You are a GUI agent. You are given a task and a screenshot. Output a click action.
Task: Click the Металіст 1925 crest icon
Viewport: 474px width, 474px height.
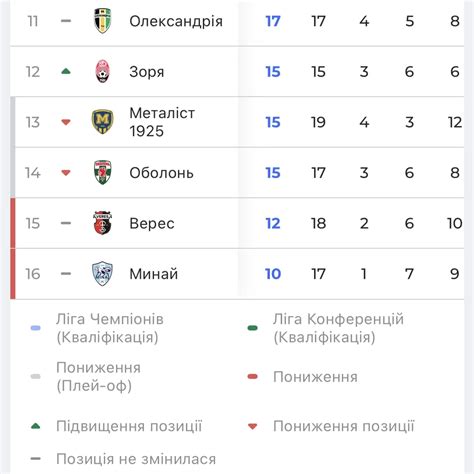[102, 122]
